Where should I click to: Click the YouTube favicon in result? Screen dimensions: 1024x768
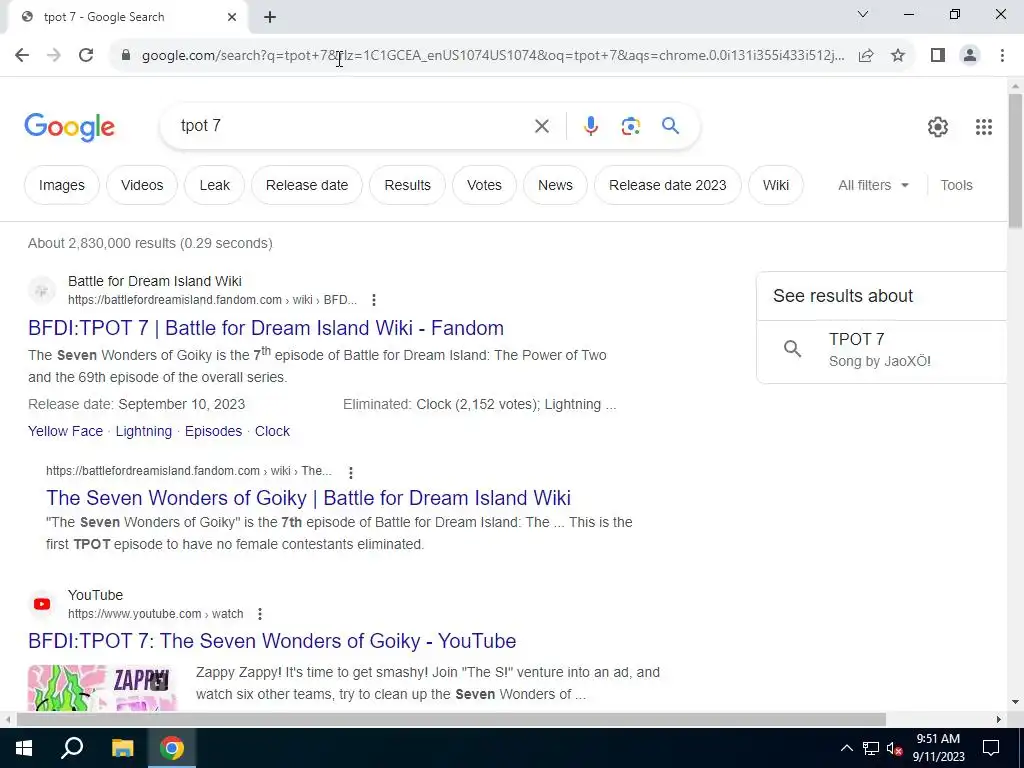pos(42,604)
